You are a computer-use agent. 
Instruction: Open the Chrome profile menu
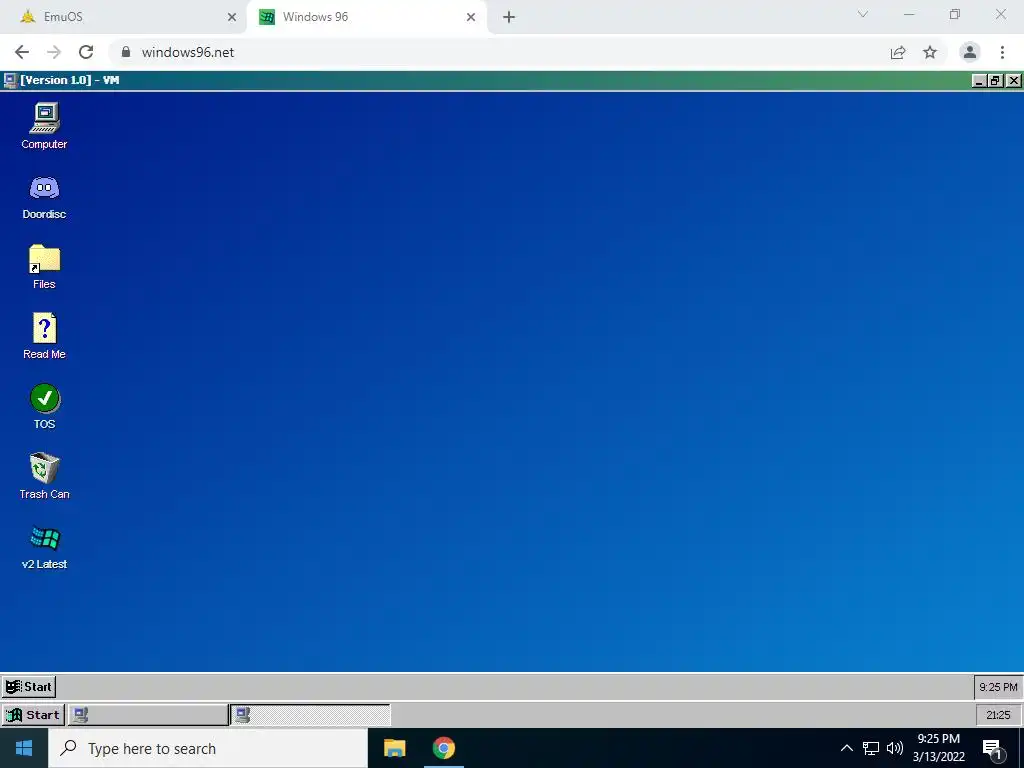[970, 52]
